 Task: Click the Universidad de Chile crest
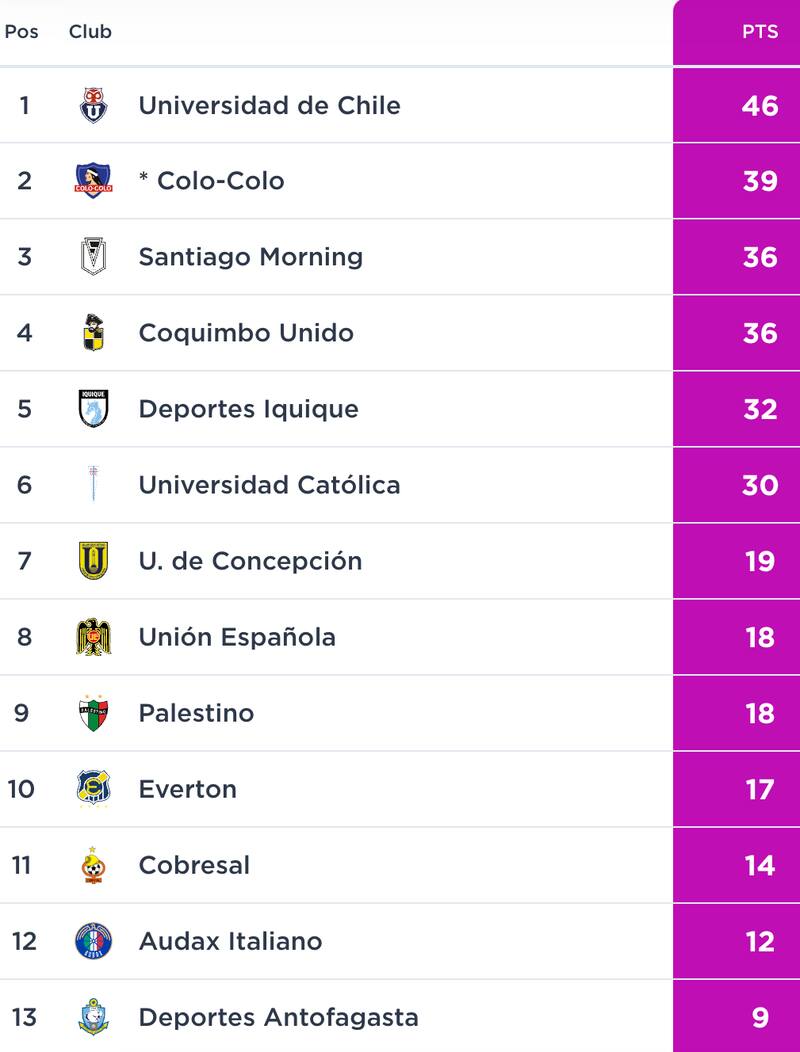click(x=92, y=104)
